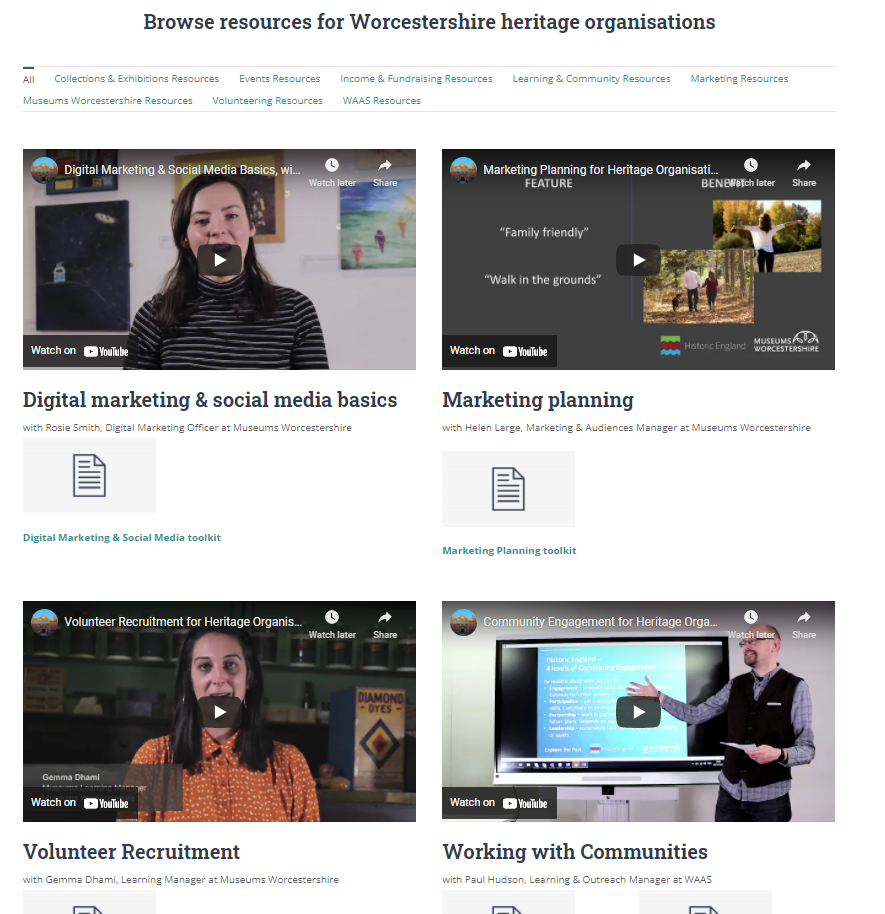Play the Volunteer Recruitment video
This screenshot has height=914, width=885.
point(219,712)
